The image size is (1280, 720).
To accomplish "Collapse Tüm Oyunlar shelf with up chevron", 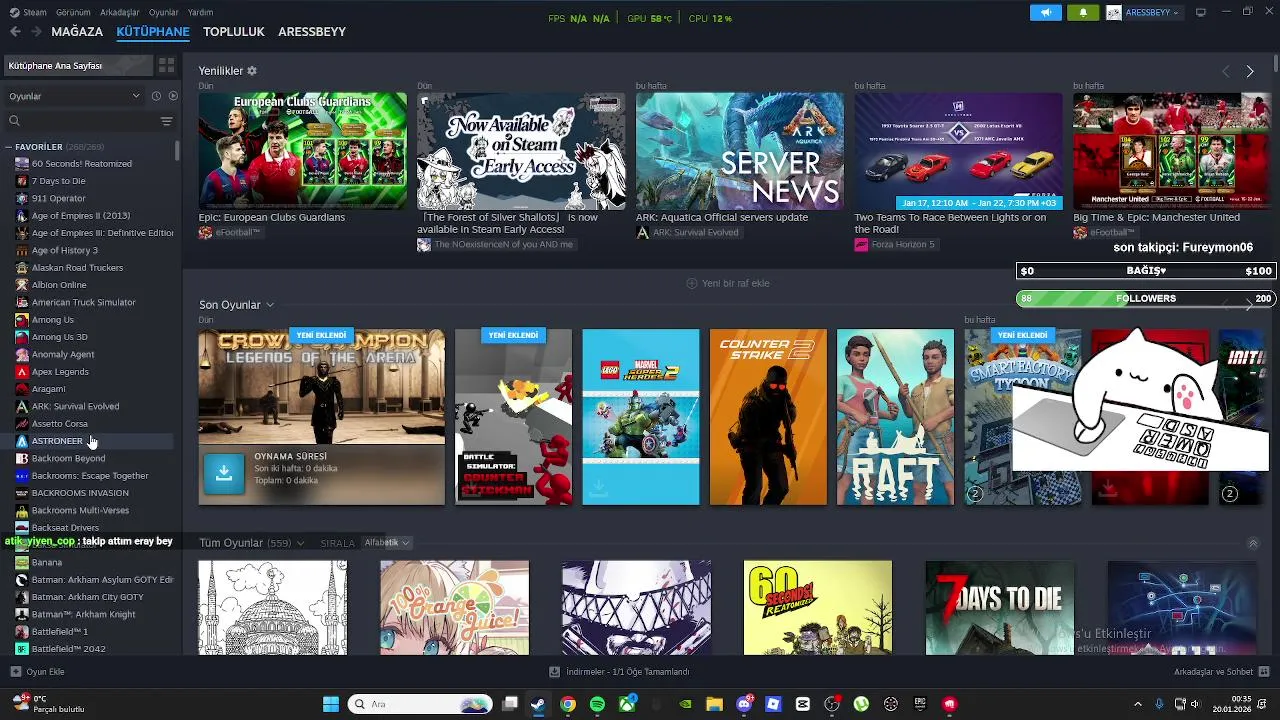I will point(1253,543).
